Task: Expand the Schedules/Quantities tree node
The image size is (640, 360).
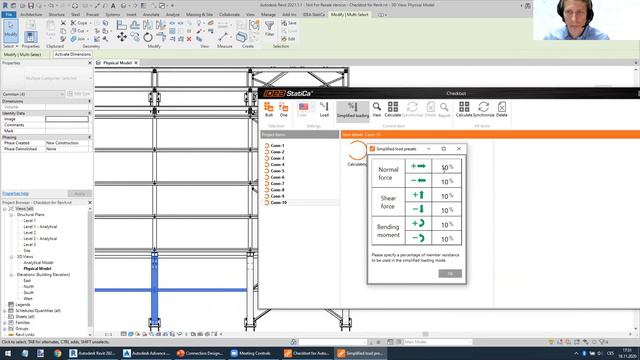Action: pos(5,311)
